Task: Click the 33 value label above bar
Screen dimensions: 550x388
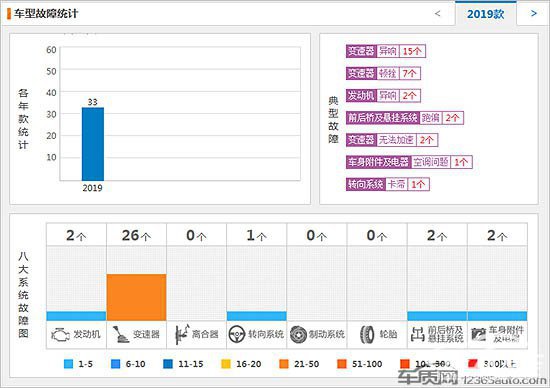Action: (93, 102)
